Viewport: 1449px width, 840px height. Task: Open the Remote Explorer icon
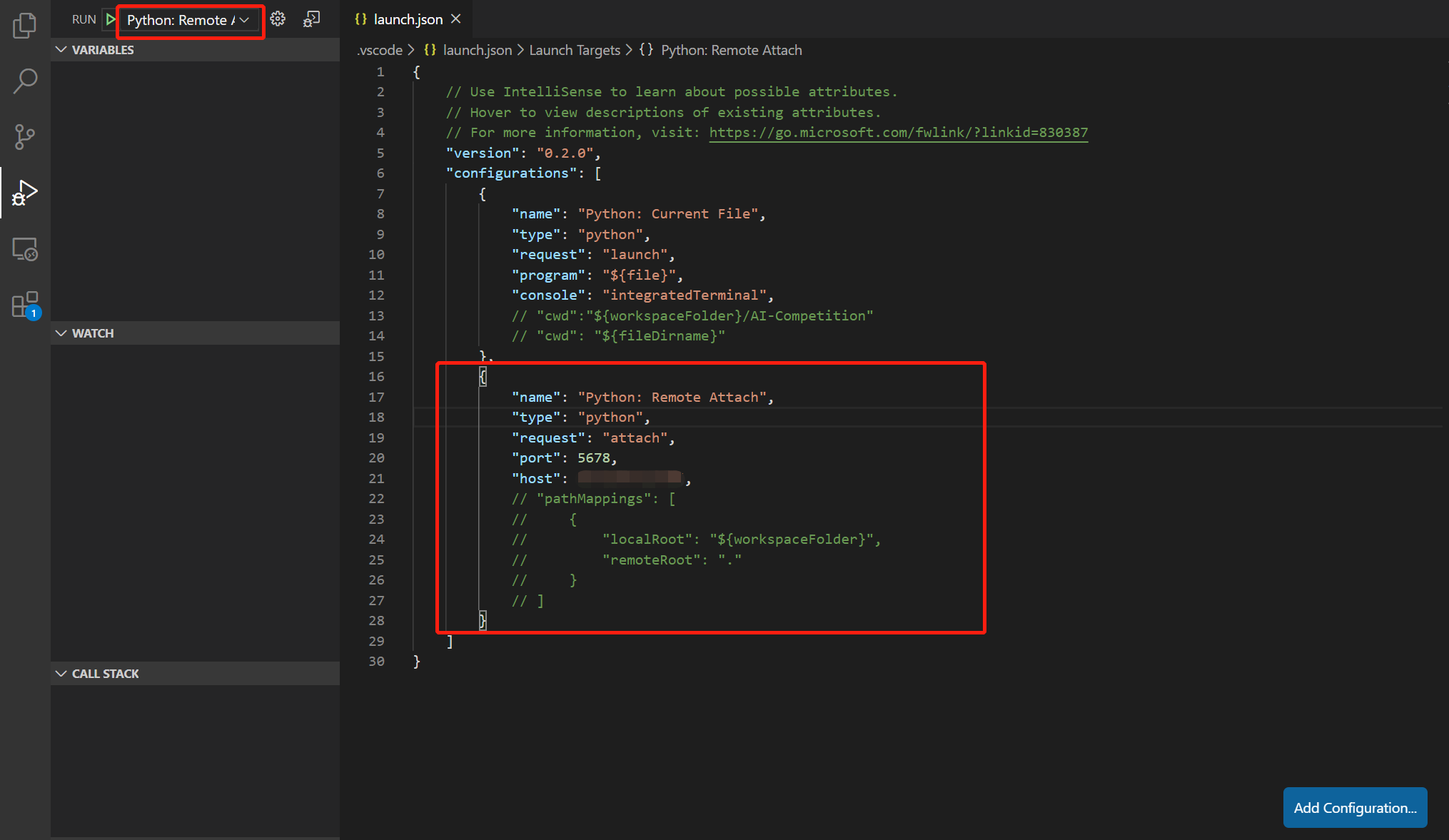click(x=24, y=248)
